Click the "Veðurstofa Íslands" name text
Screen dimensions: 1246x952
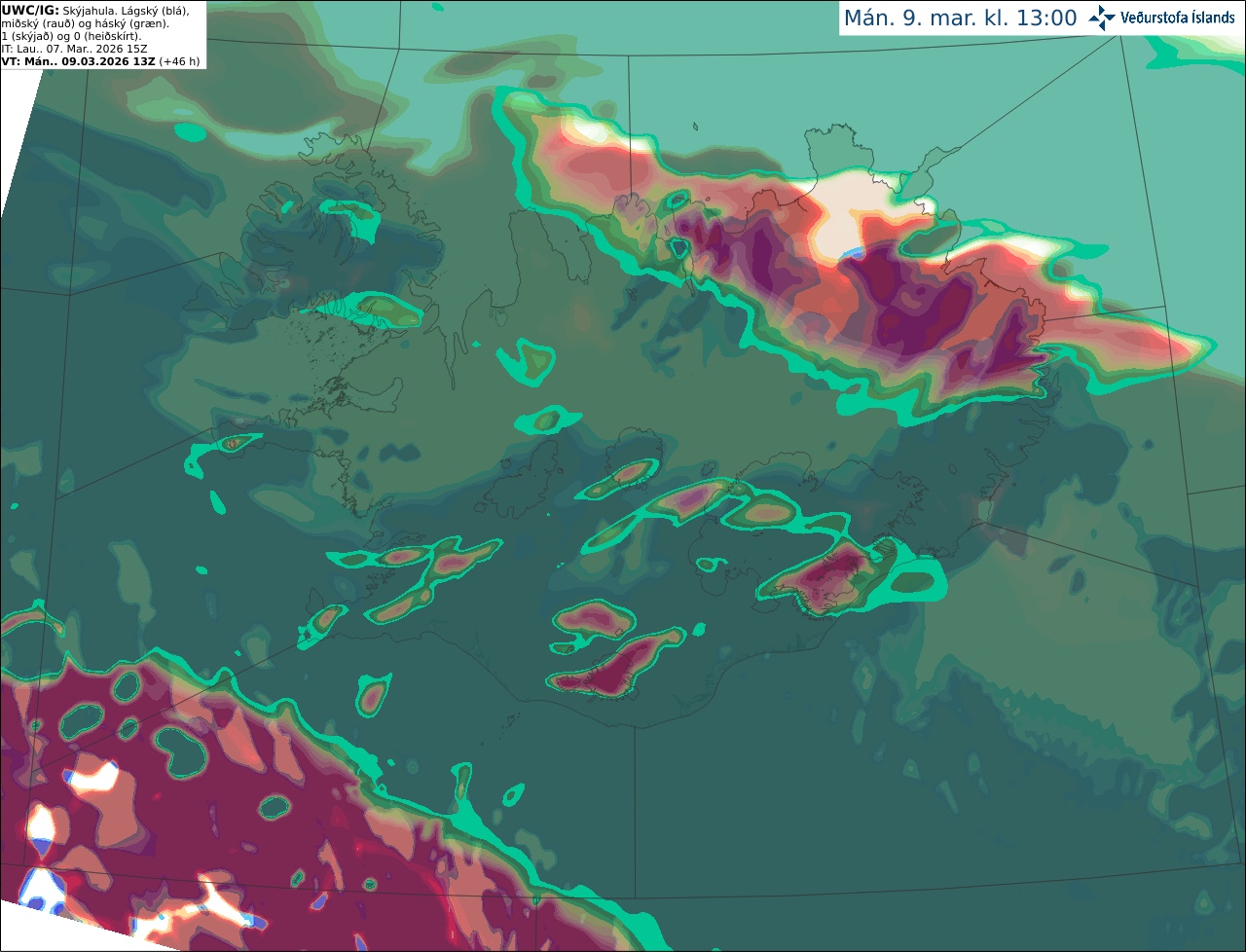pos(1177,18)
